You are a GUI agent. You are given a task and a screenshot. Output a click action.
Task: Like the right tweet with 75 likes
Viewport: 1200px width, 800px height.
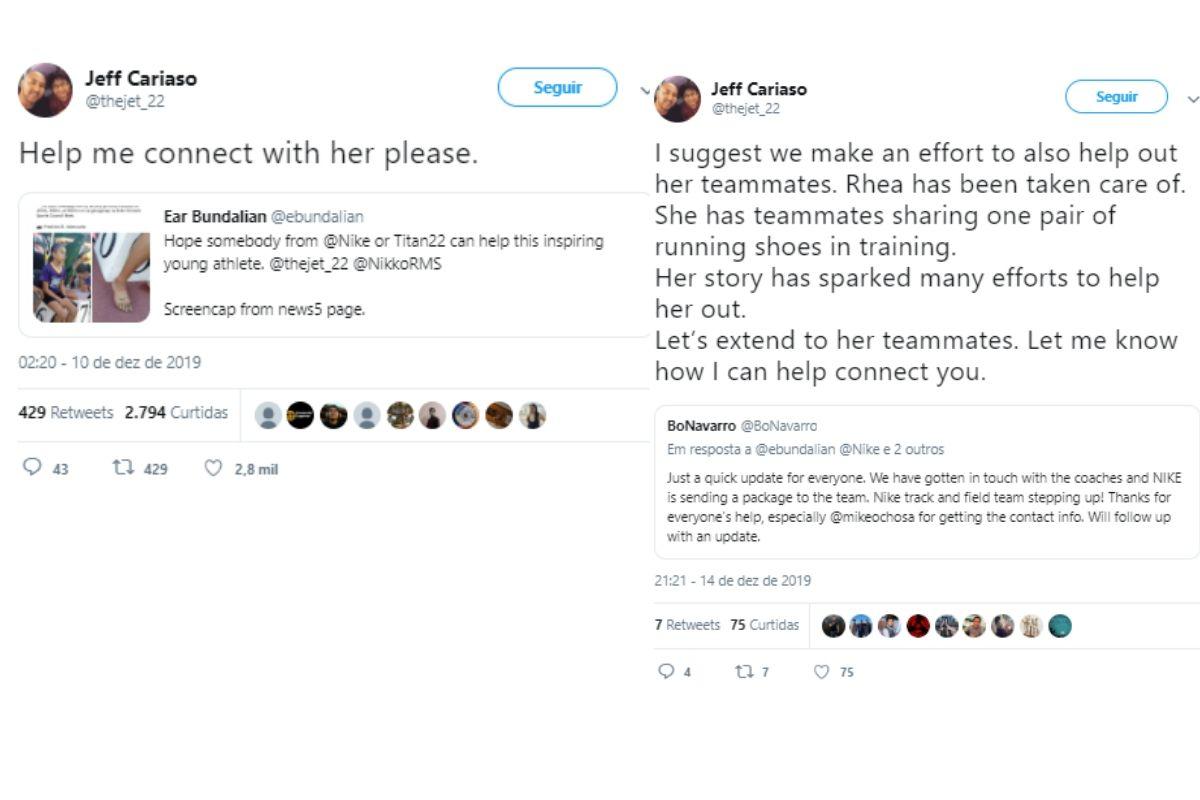(x=822, y=672)
